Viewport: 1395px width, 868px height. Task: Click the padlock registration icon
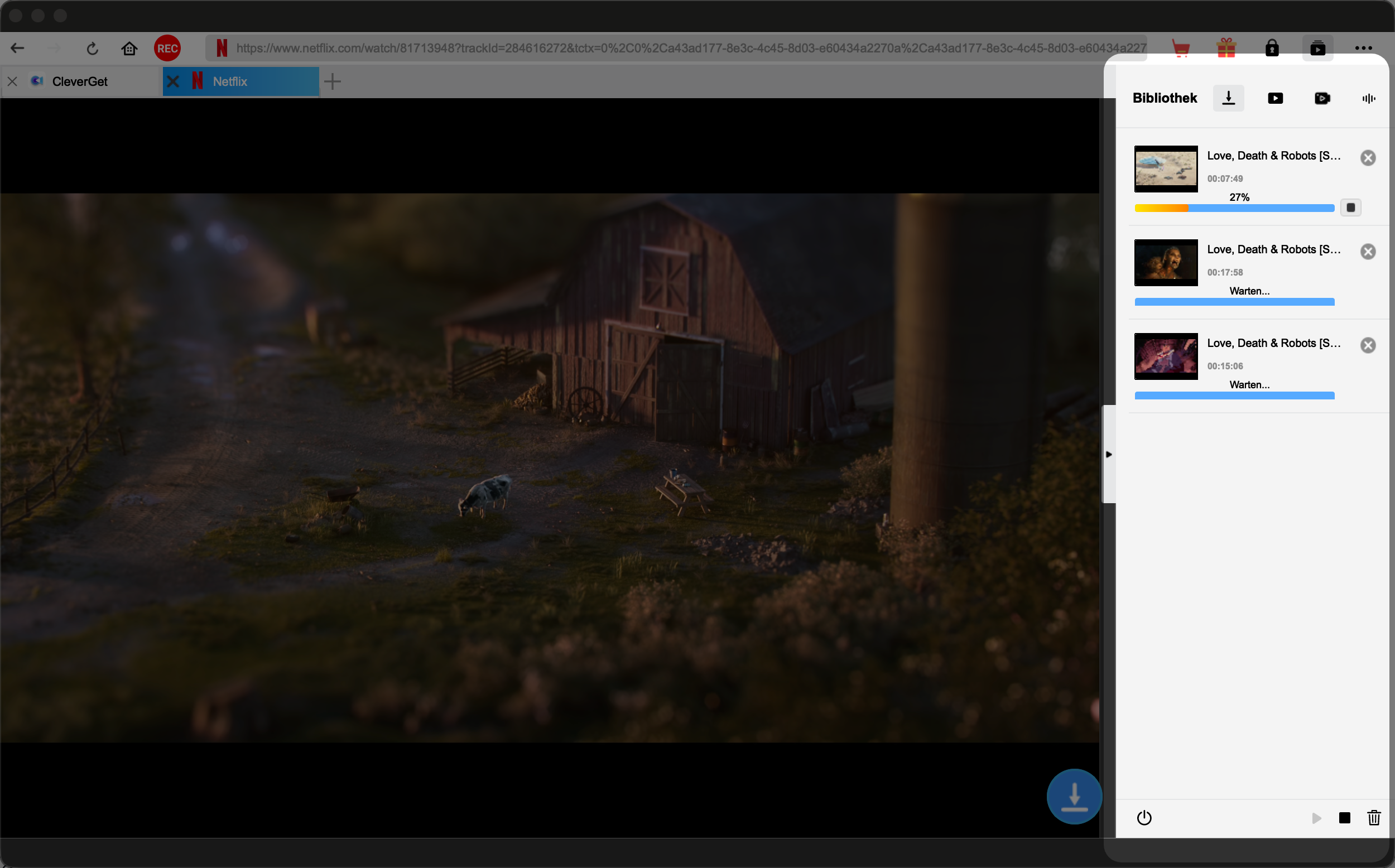coord(1272,48)
